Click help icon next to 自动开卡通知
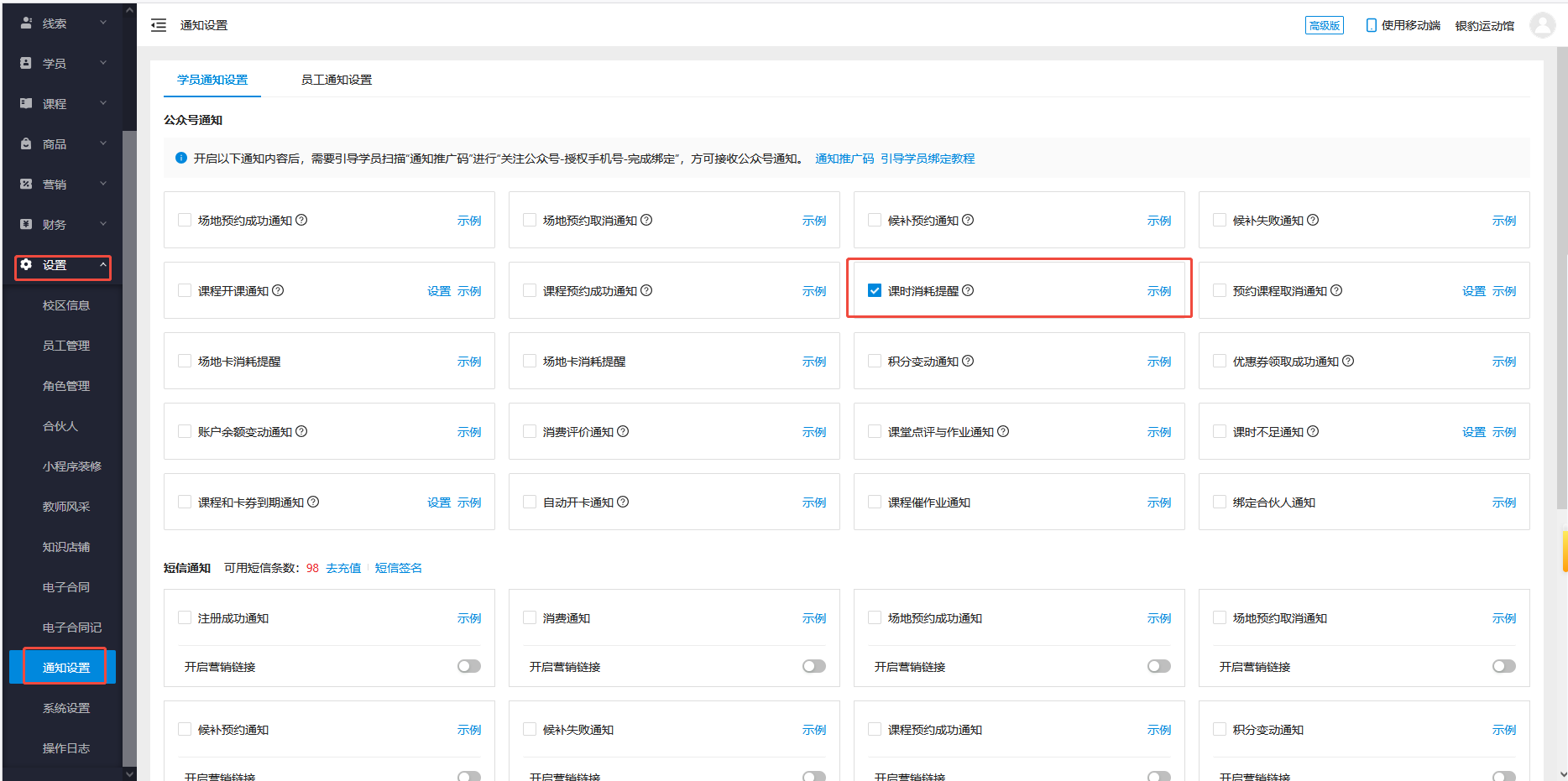 (x=623, y=502)
